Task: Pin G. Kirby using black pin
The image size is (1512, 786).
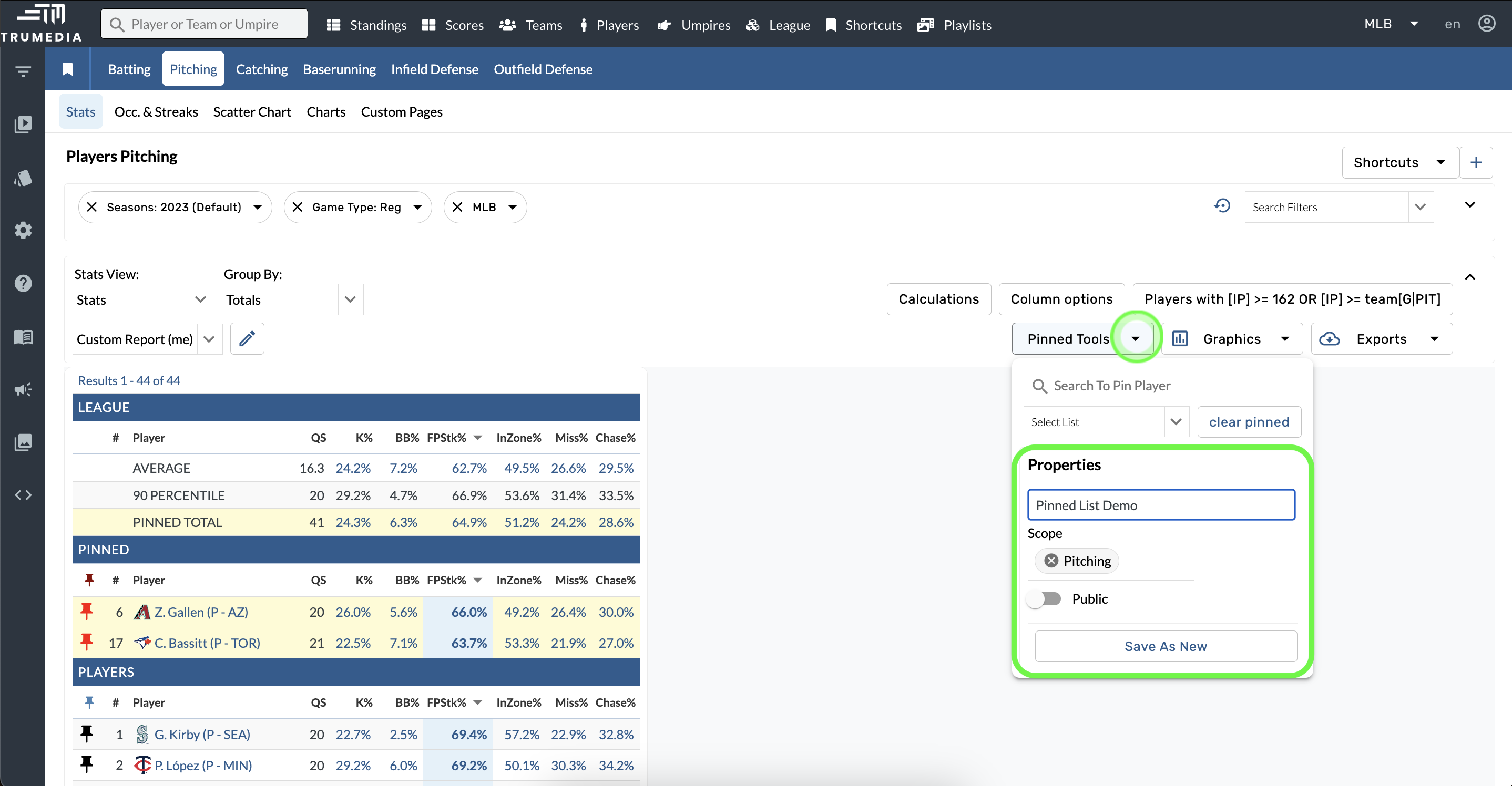Action: click(87, 734)
